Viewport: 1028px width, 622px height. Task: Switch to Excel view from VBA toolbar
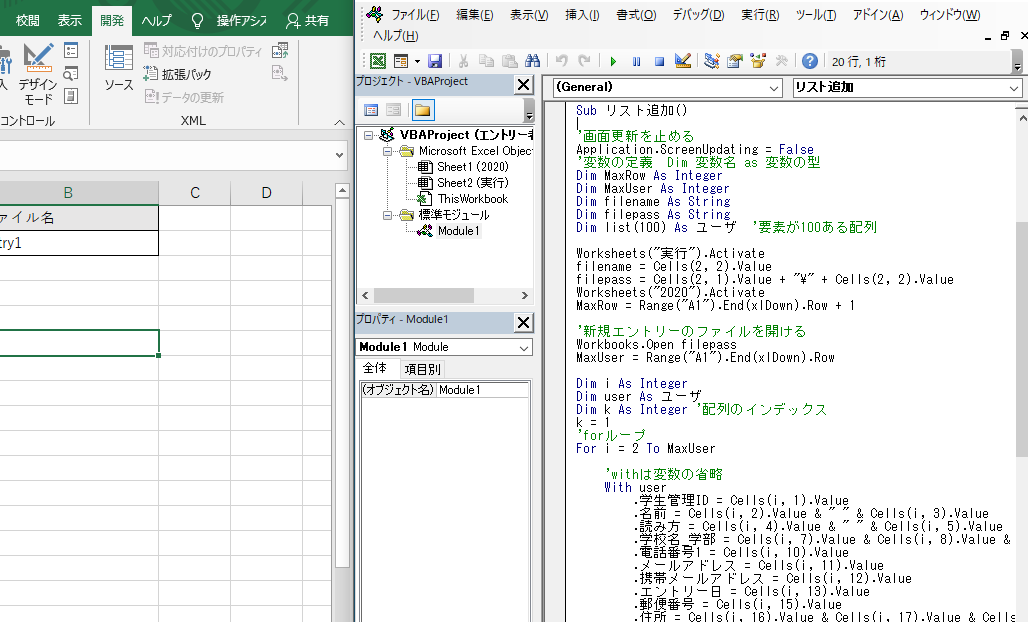378,61
